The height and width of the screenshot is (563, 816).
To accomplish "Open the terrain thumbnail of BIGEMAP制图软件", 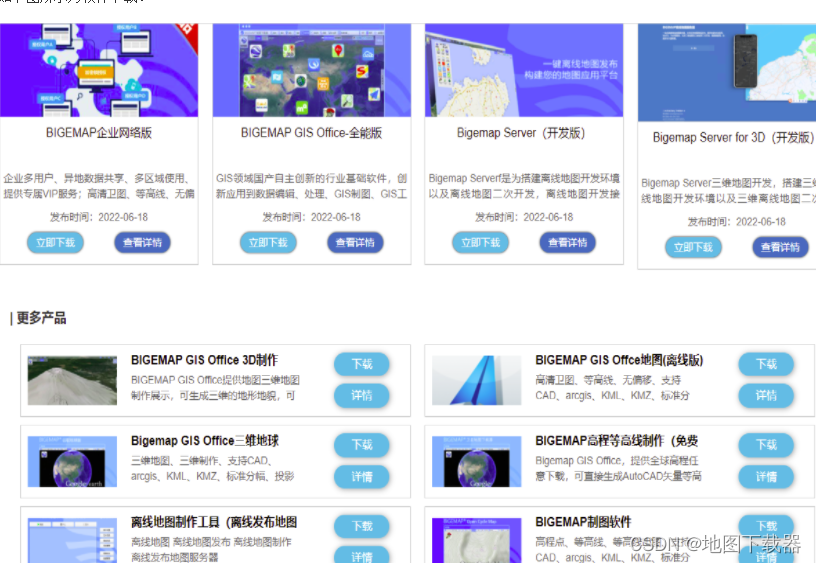I will 477,540.
